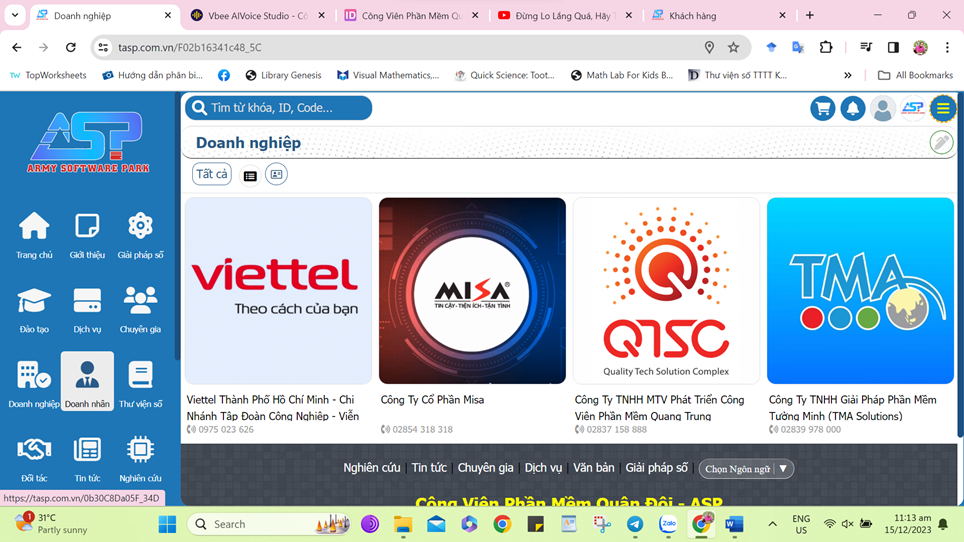The height and width of the screenshot is (542, 964).
Task: Click the pencil edit icon
Action: tap(941, 143)
